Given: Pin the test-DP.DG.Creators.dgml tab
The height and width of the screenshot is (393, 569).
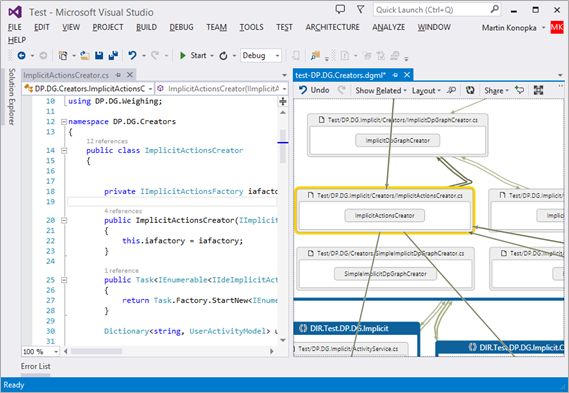Looking at the screenshot, I should pyautogui.click(x=395, y=75).
